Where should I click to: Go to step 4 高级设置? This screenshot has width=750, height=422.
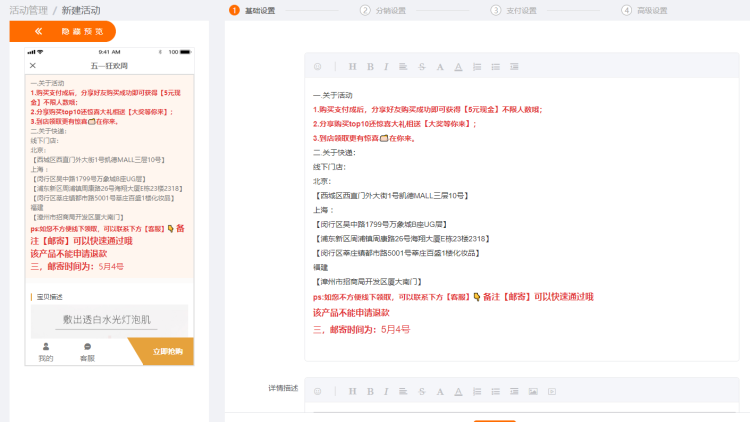(644, 10)
